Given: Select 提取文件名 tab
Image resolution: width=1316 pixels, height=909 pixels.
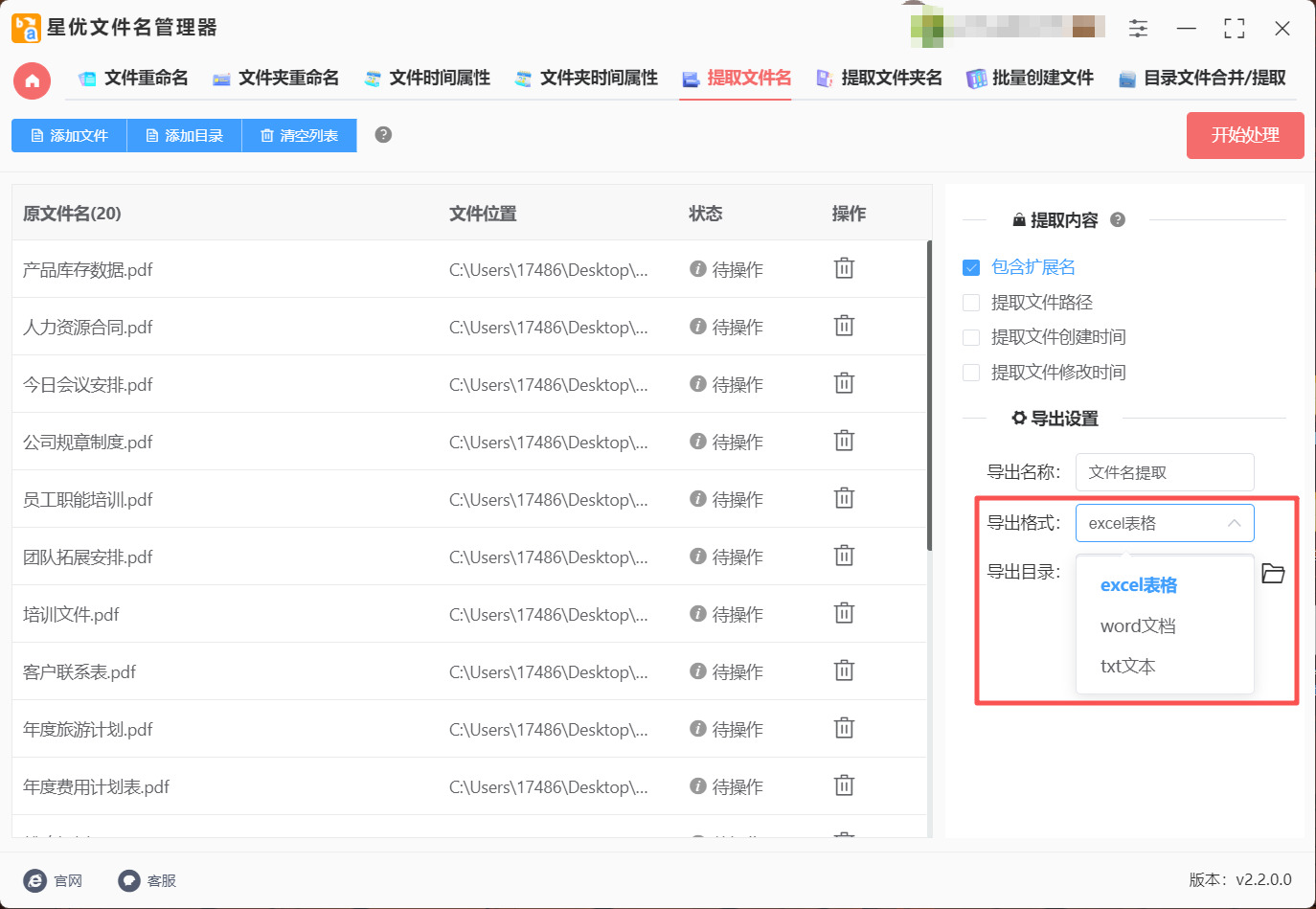Looking at the screenshot, I should tap(737, 79).
